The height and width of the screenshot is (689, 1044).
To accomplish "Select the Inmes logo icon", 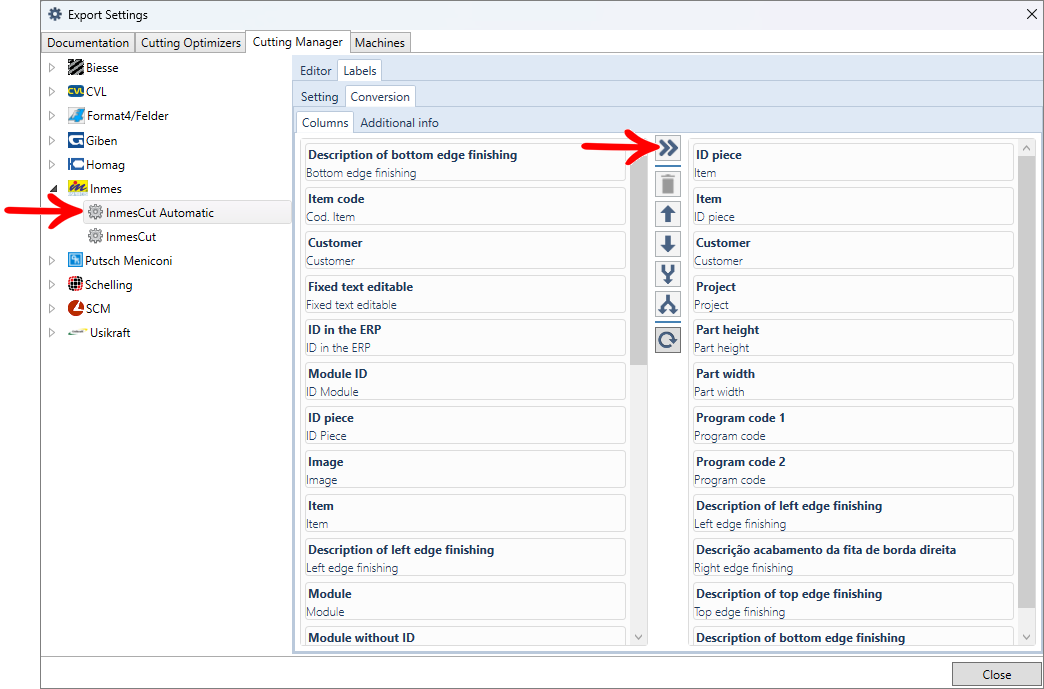I will 77,188.
